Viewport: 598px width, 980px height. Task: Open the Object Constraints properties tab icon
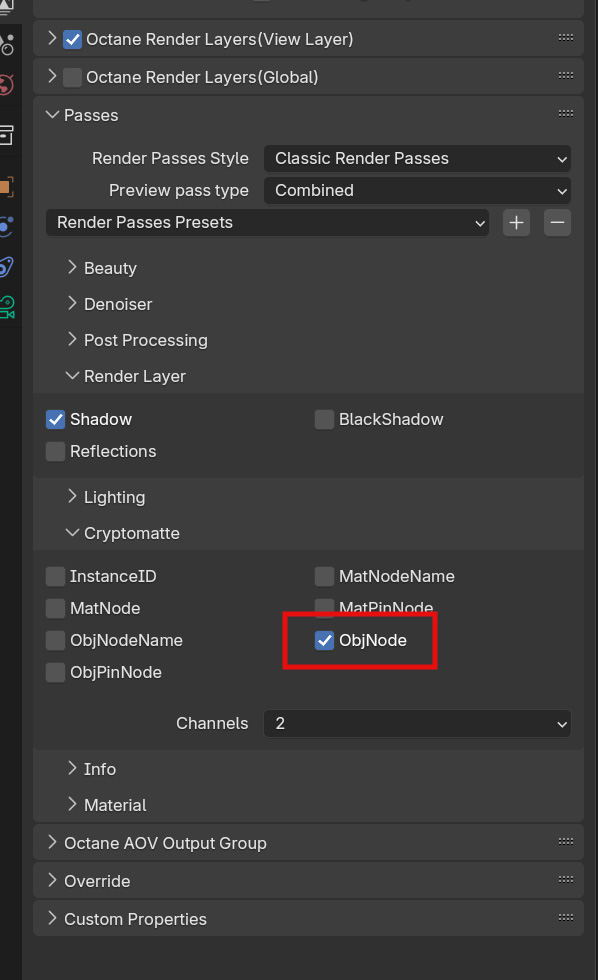(x=6, y=267)
